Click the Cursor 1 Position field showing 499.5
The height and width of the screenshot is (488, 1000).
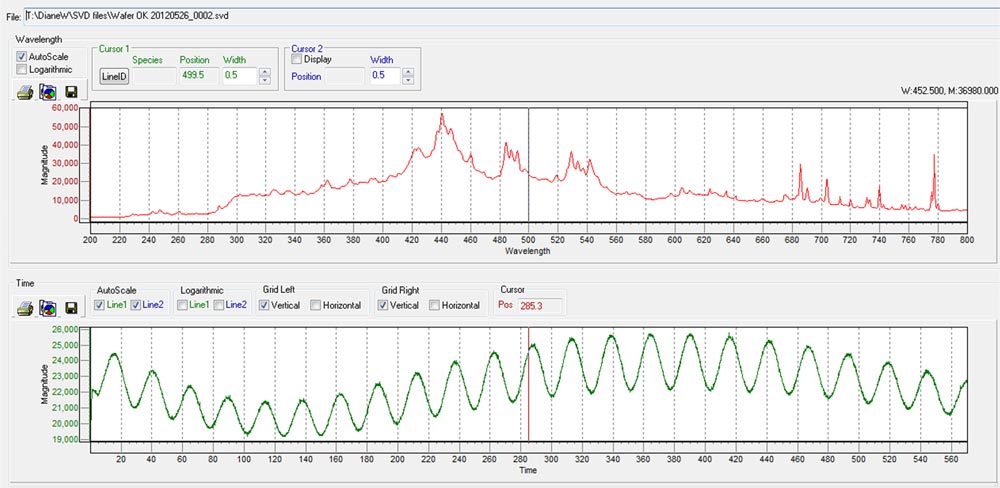198,76
